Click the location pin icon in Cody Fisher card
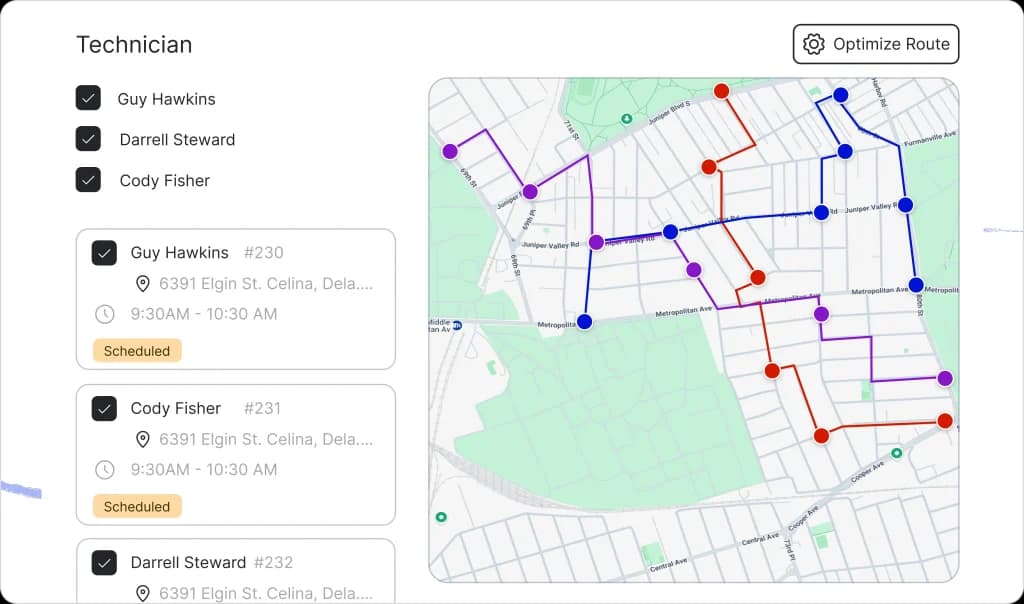The width and height of the screenshot is (1024, 604). click(x=143, y=439)
